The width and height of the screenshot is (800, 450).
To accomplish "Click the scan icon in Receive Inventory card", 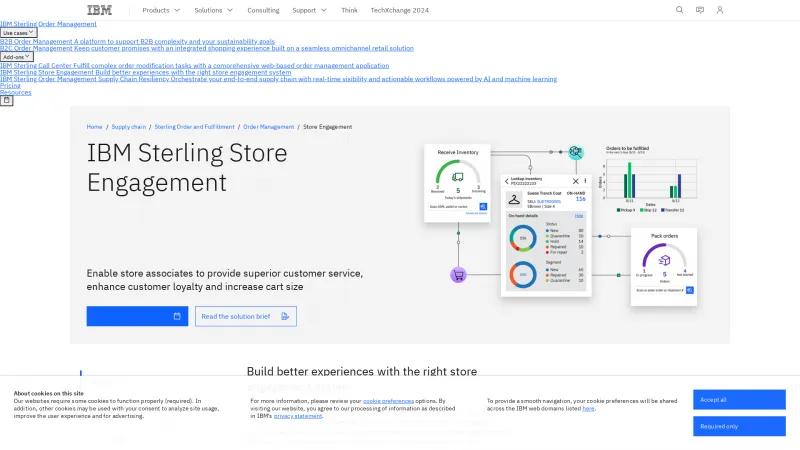I will (483, 207).
